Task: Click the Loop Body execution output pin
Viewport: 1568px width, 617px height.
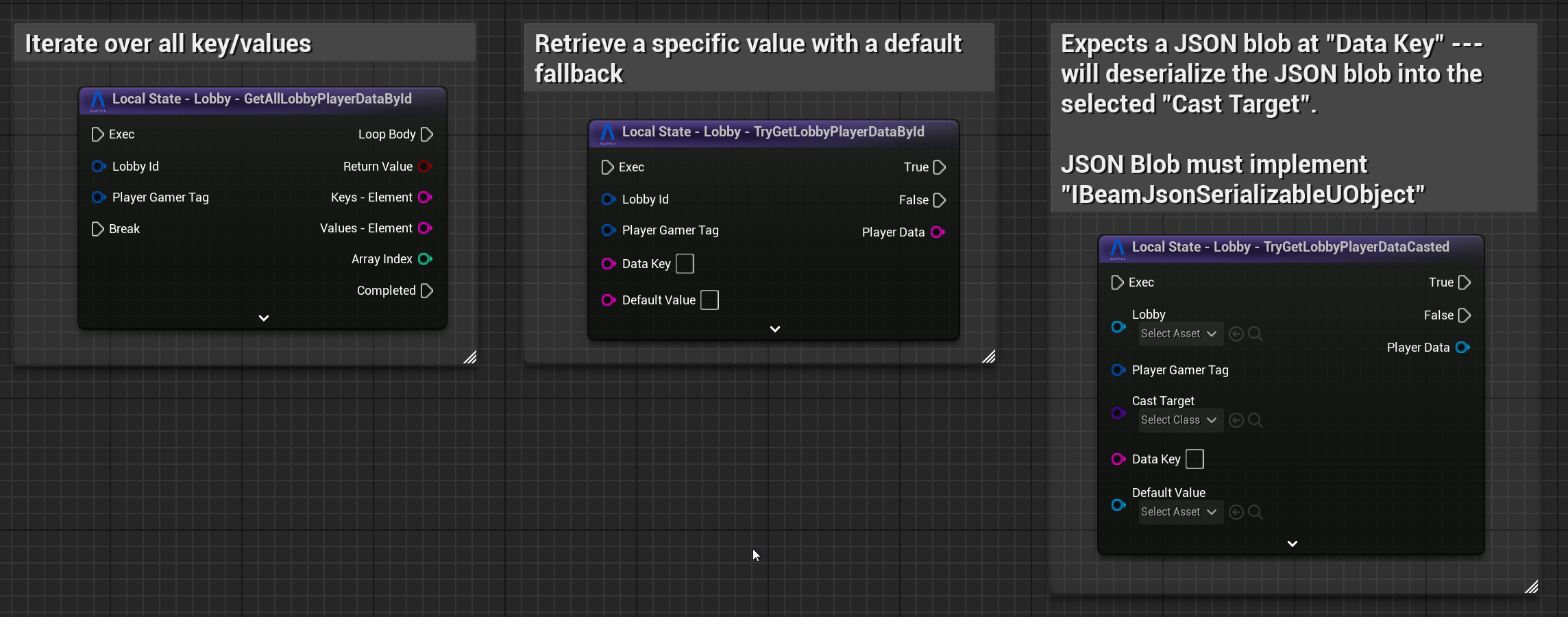Action: point(427,134)
